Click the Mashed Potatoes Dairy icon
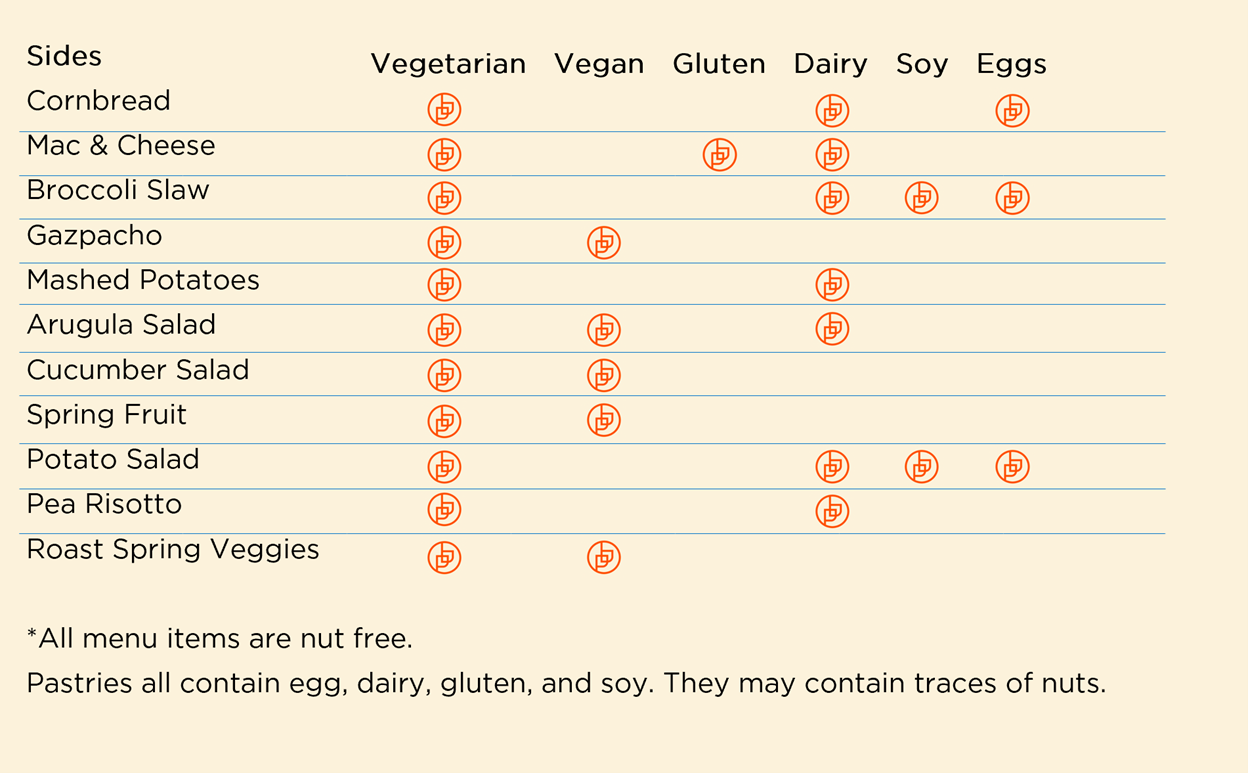 832,285
